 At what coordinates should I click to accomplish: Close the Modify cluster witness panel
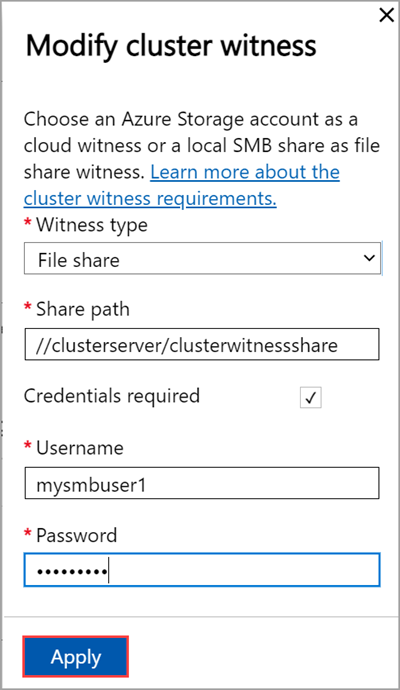pyautogui.click(x=386, y=15)
